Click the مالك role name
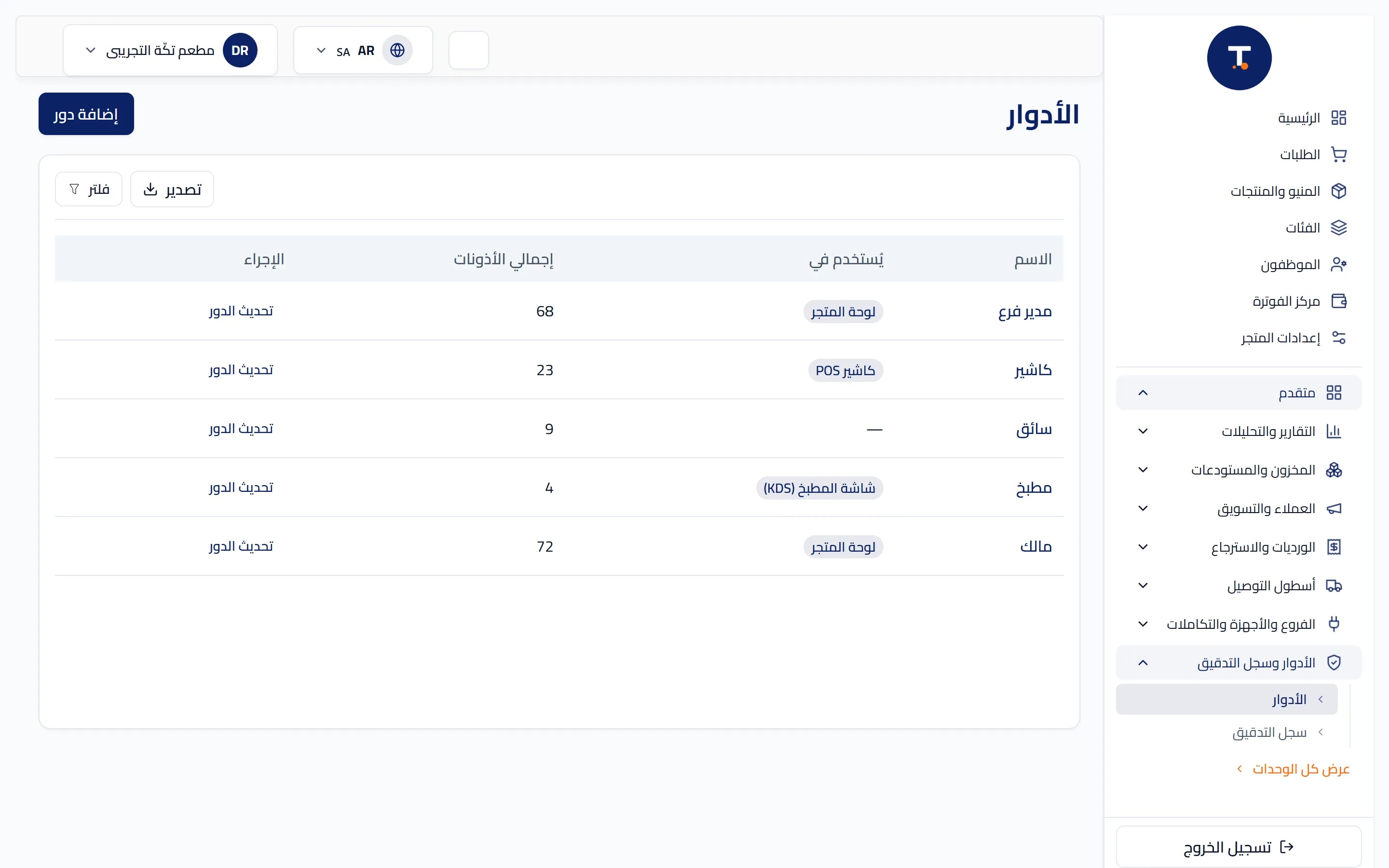 [x=1036, y=546]
